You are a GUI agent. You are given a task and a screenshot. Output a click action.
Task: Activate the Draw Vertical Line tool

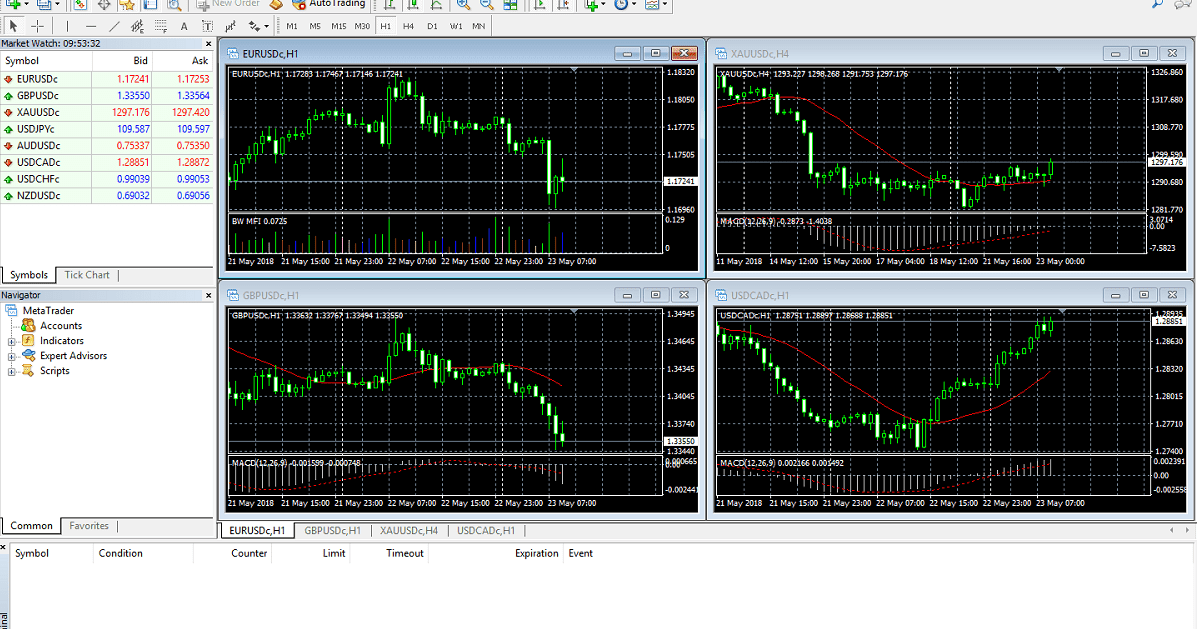(67, 25)
